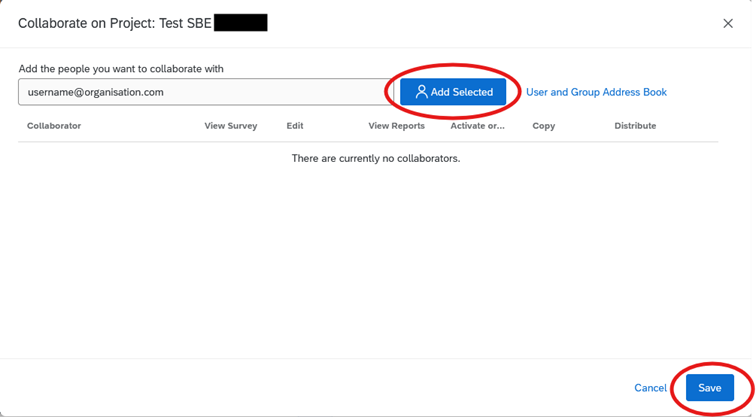Select the Copy column header
The height and width of the screenshot is (417, 756).
tap(543, 126)
